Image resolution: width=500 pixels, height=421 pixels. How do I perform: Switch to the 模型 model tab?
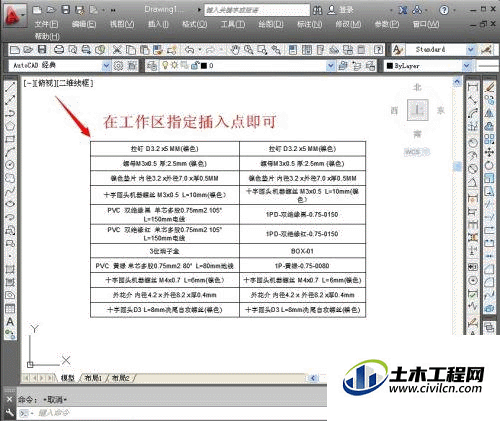[68, 378]
